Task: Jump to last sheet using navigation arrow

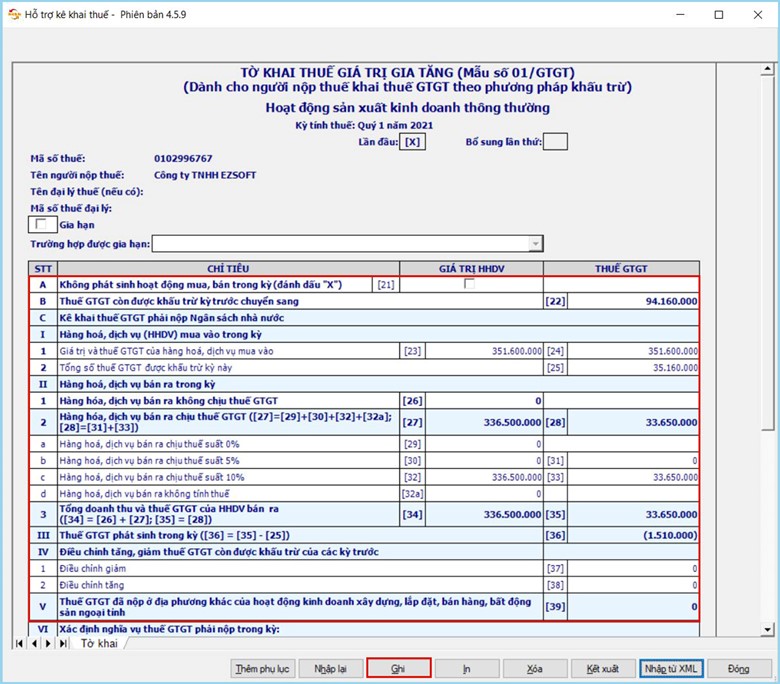Action: click(61, 643)
